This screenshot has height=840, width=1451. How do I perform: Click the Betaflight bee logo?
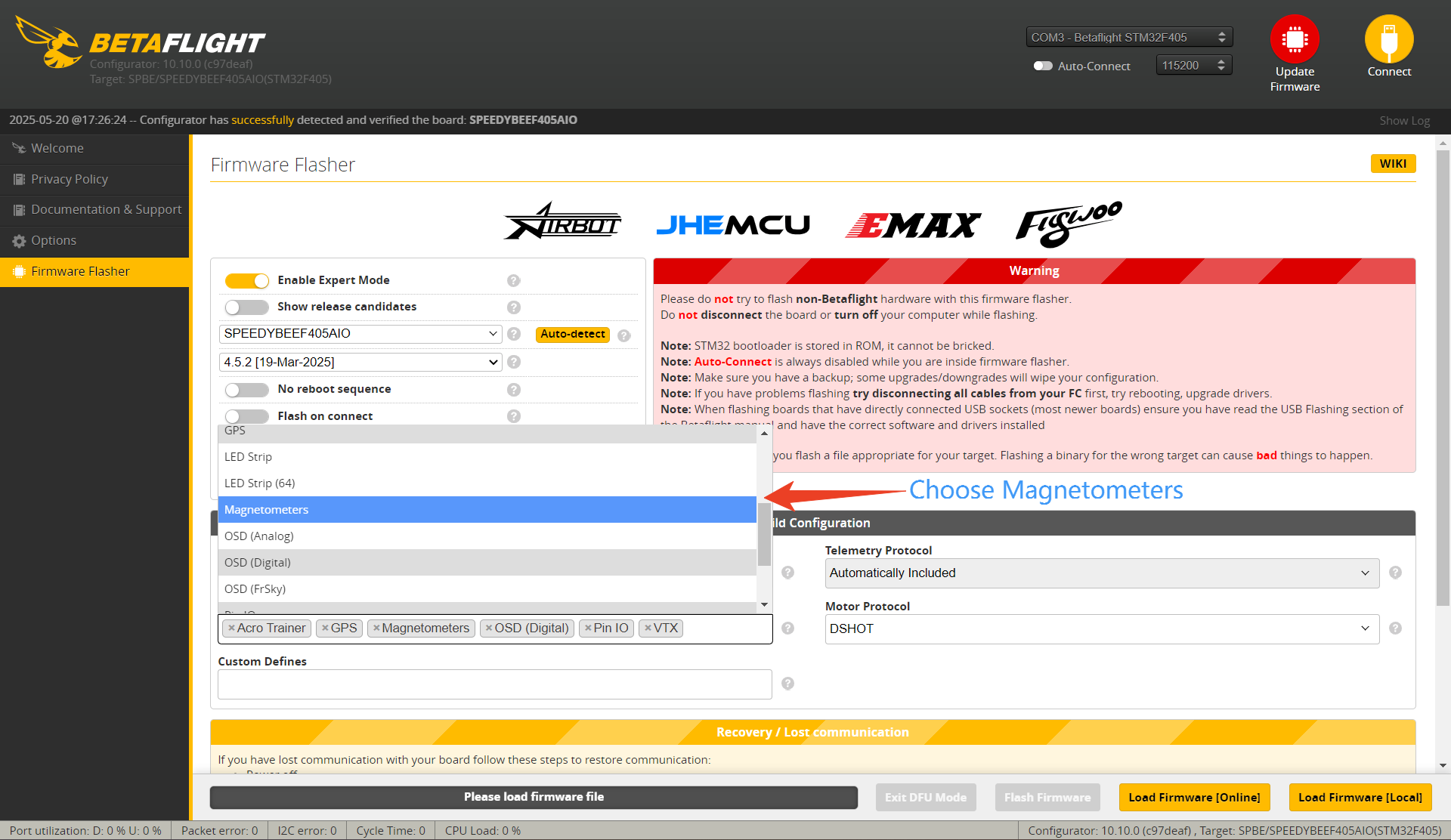click(49, 42)
